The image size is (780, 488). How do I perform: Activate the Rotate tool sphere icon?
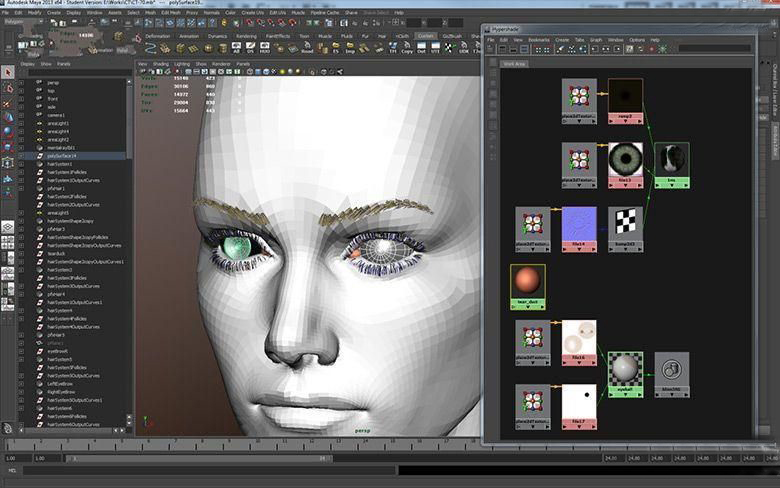[x=7, y=132]
